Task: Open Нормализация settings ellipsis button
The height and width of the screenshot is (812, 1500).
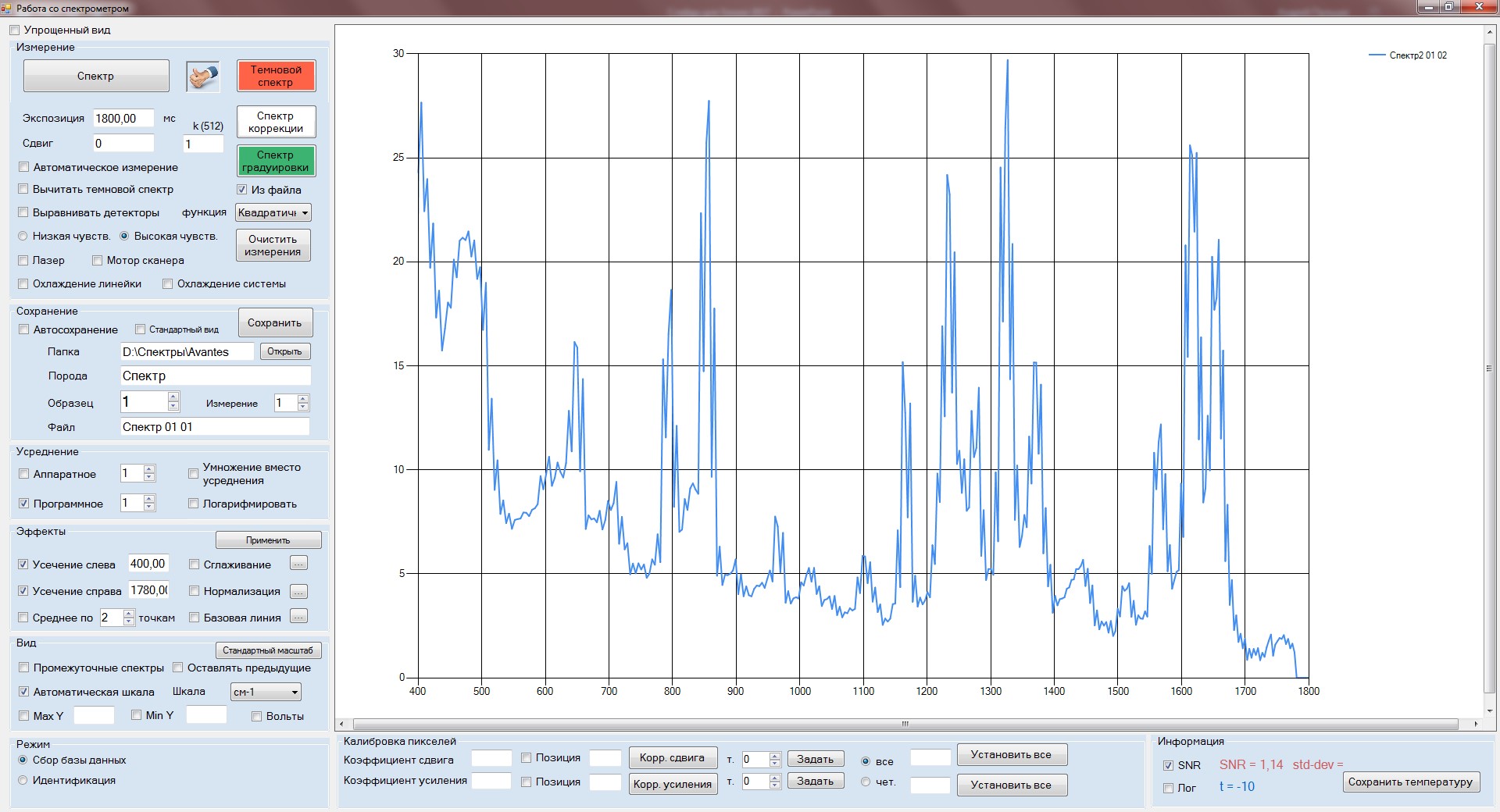Action: coord(298,591)
